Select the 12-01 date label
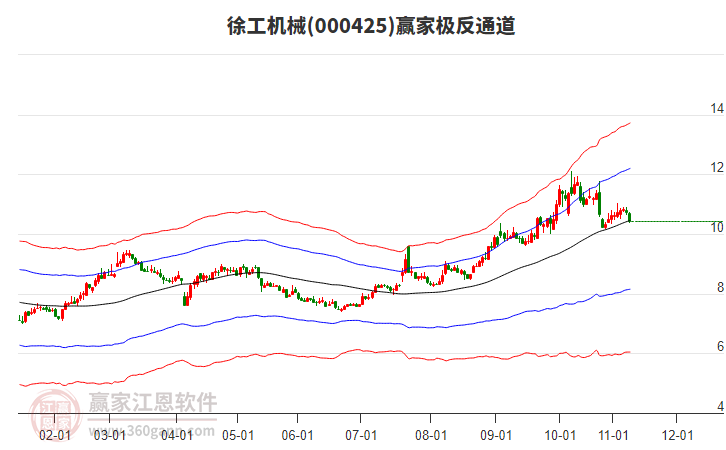The height and width of the screenshot is (450, 726). coord(677,435)
